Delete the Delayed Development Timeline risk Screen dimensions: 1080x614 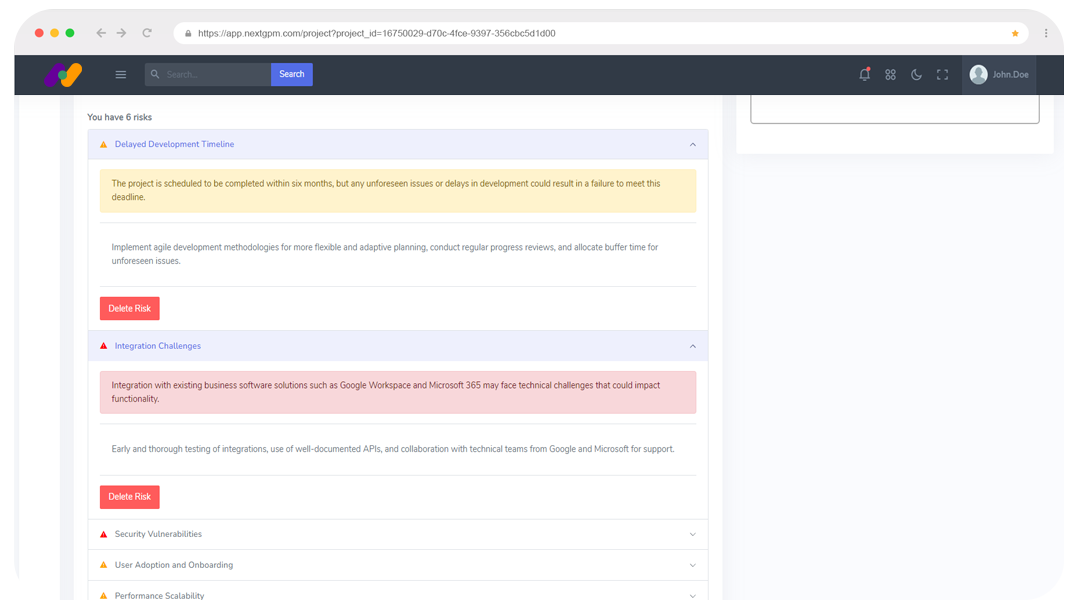(x=129, y=309)
